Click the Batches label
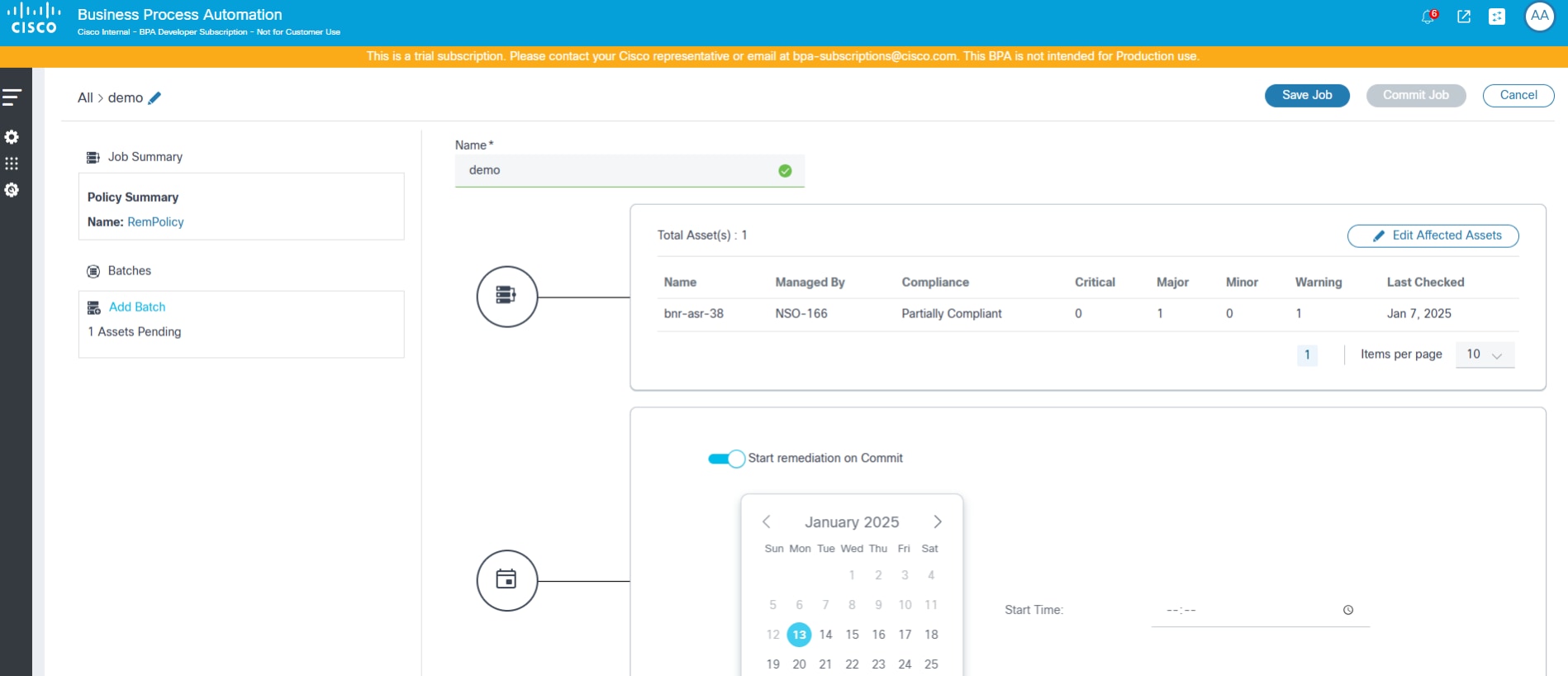This screenshot has height=676, width=1568. [130, 271]
